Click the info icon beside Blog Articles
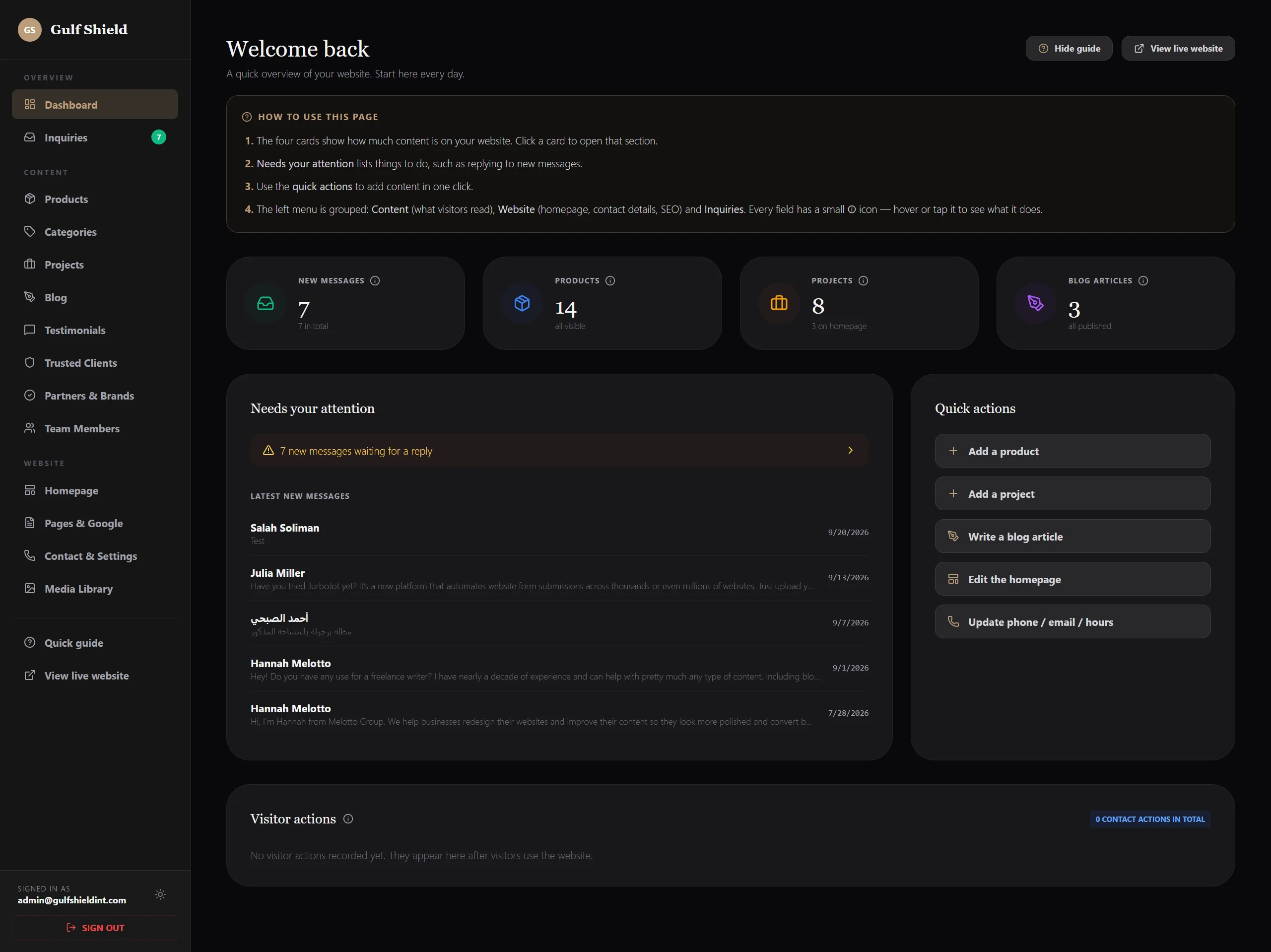1271x952 pixels. tap(1143, 280)
